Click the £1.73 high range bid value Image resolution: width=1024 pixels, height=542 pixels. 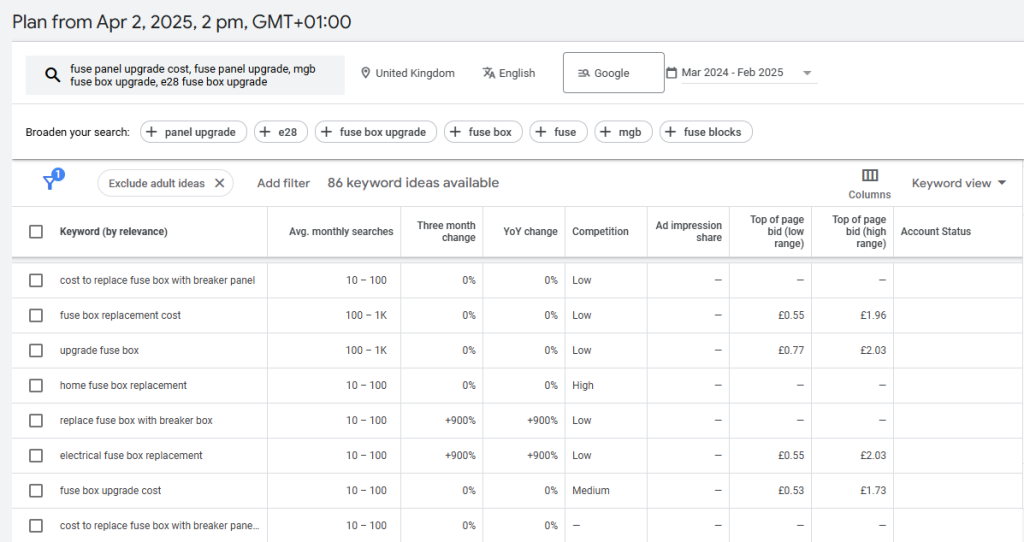tap(873, 490)
